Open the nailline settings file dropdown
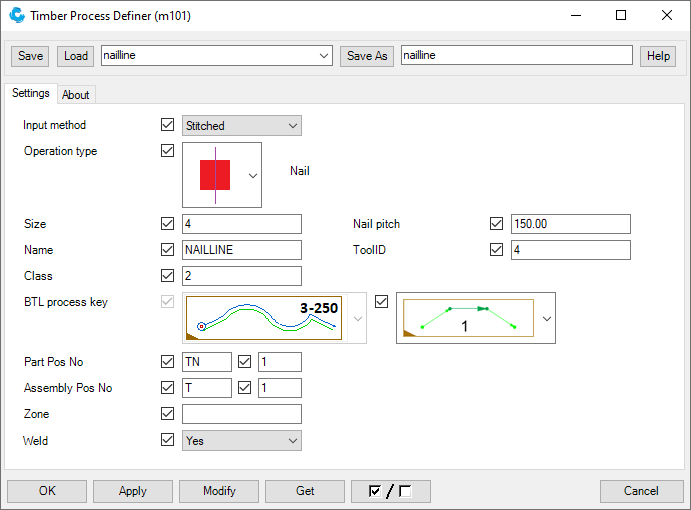This screenshot has height=510, width=691. tap(216, 56)
